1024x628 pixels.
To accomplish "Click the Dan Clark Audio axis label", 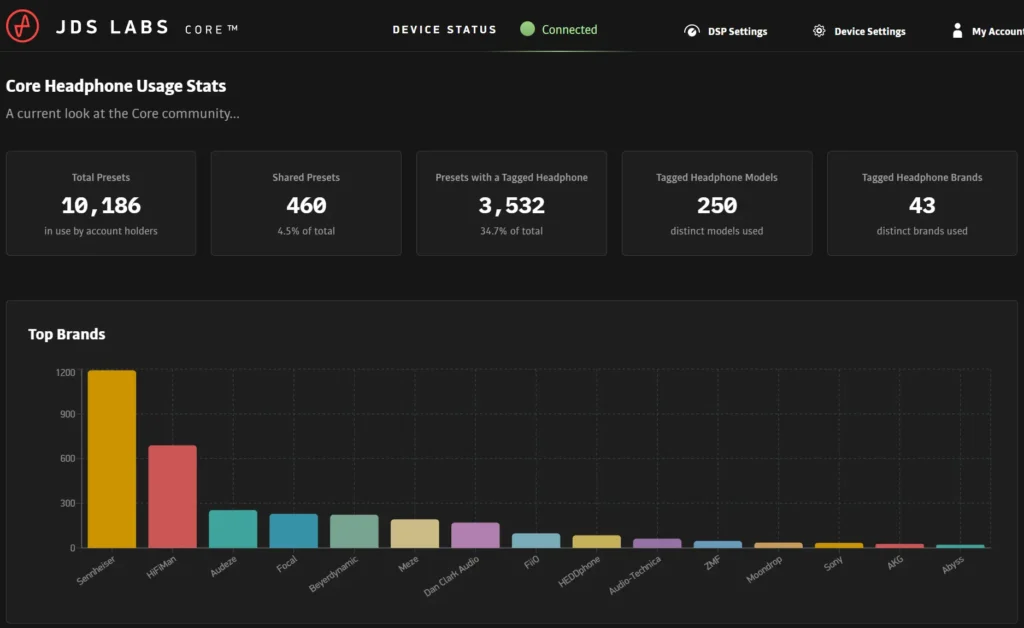I will pos(451,576).
